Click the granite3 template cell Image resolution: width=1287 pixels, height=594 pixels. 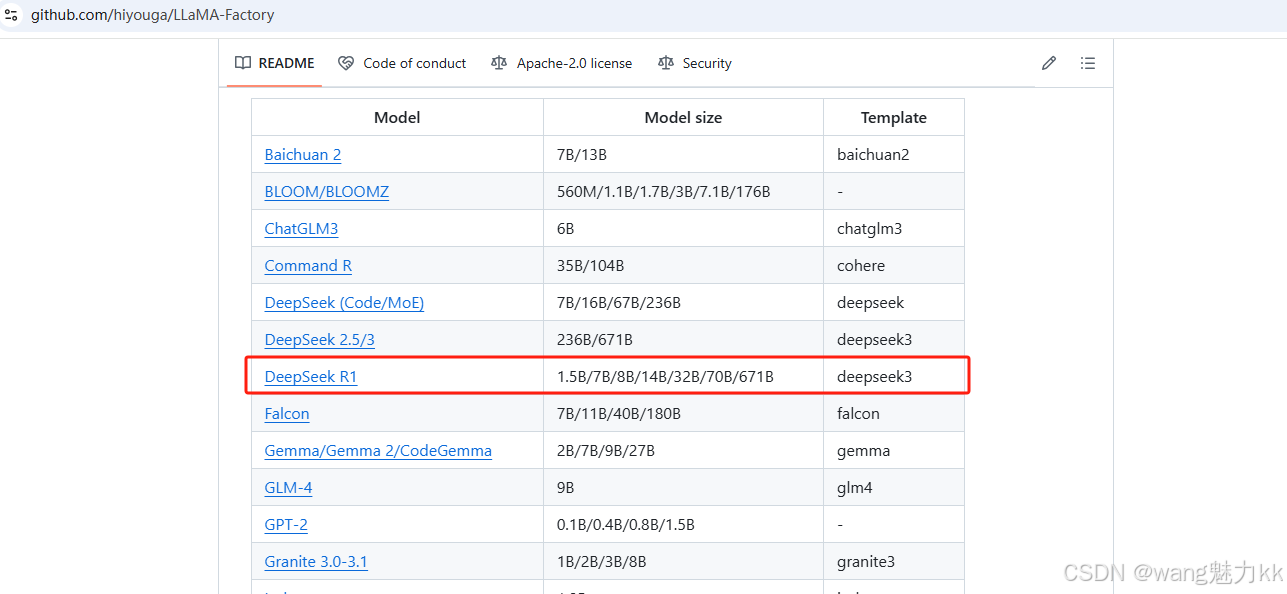894,562
